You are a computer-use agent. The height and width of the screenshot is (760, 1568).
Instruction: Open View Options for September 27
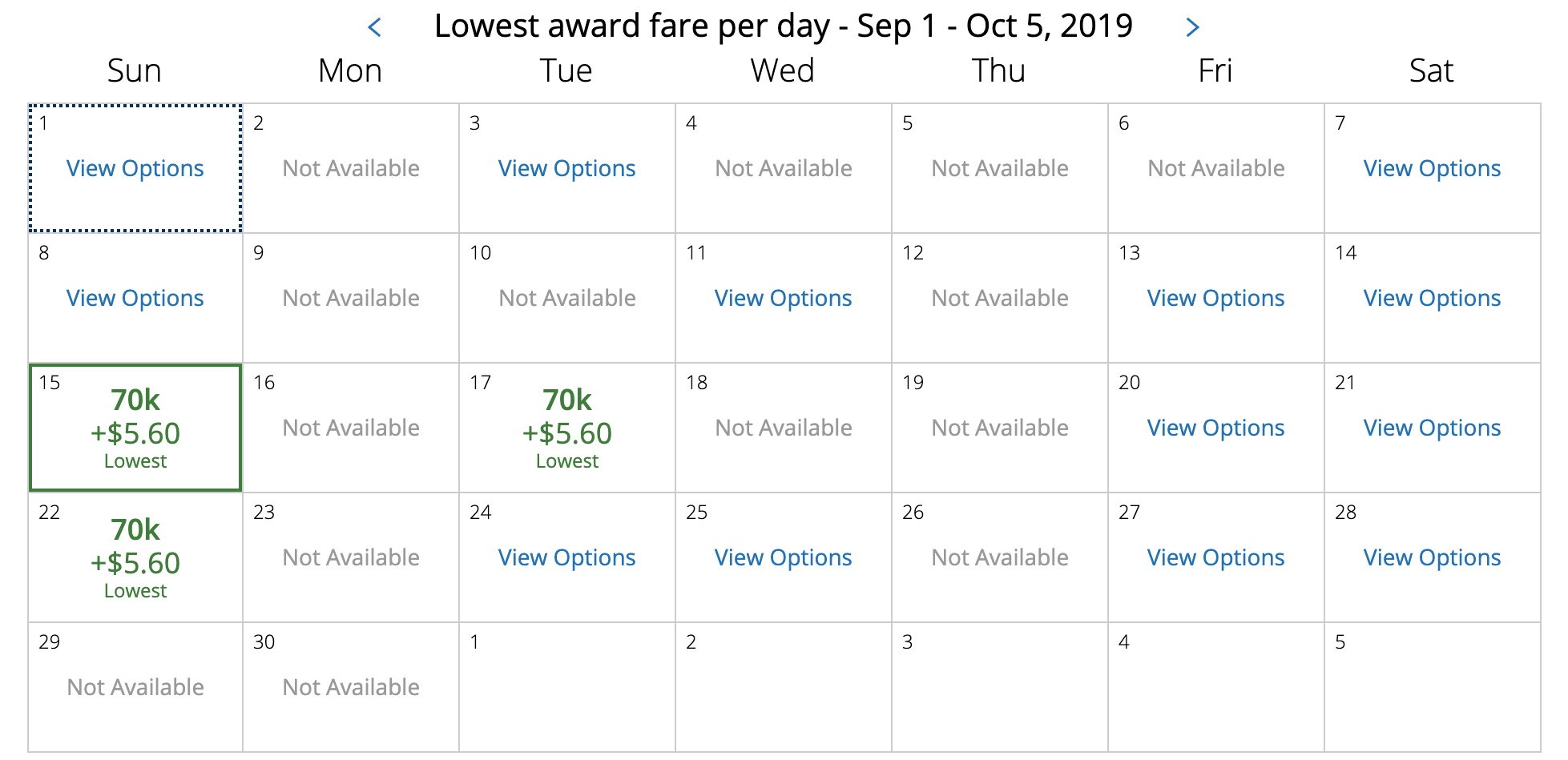click(1215, 557)
